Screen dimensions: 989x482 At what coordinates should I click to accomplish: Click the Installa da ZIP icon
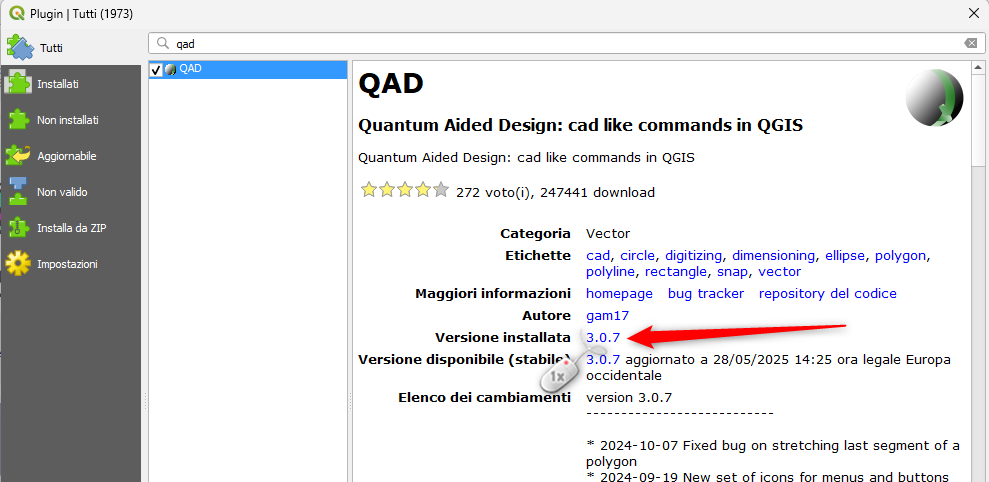point(18,228)
